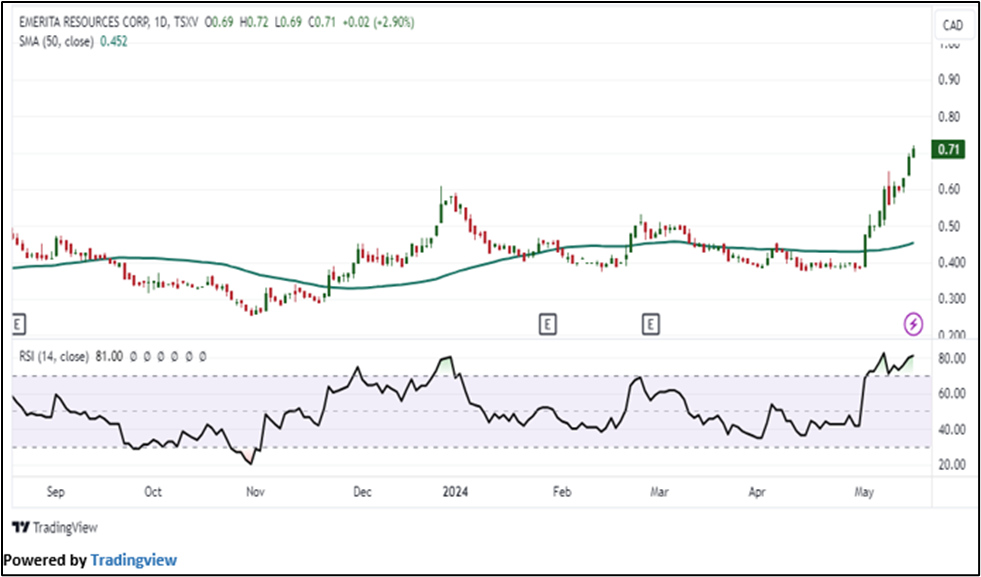Click the E earnings marker near Feb

tap(546, 323)
